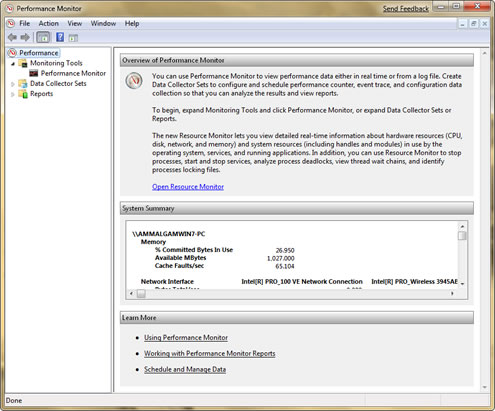The width and height of the screenshot is (495, 411).
Task: Click the Back arrow toolbar icon
Action: (12, 37)
